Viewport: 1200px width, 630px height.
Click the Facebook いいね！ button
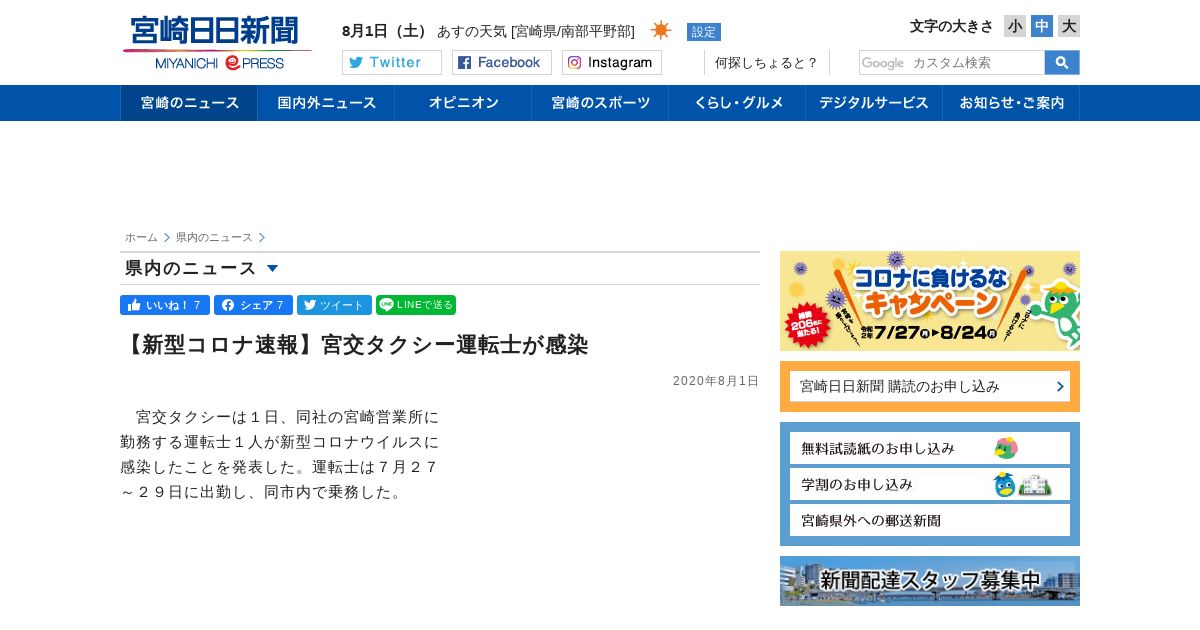pyautogui.click(x=165, y=305)
